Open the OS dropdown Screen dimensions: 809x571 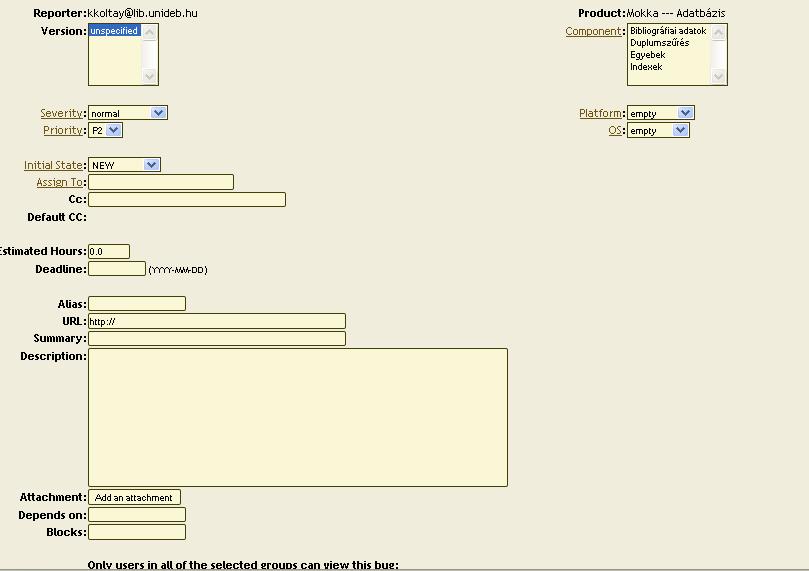(x=658, y=131)
